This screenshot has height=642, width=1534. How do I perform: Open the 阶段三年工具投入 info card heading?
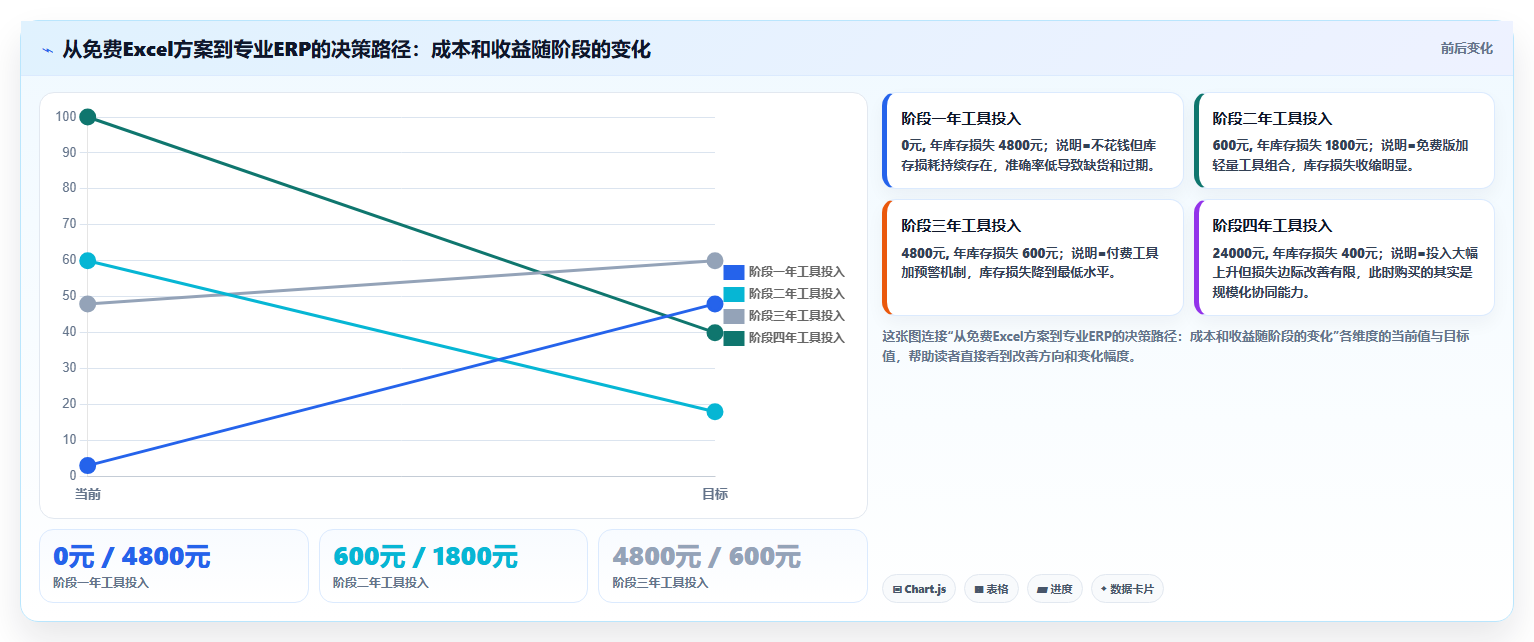click(x=961, y=226)
